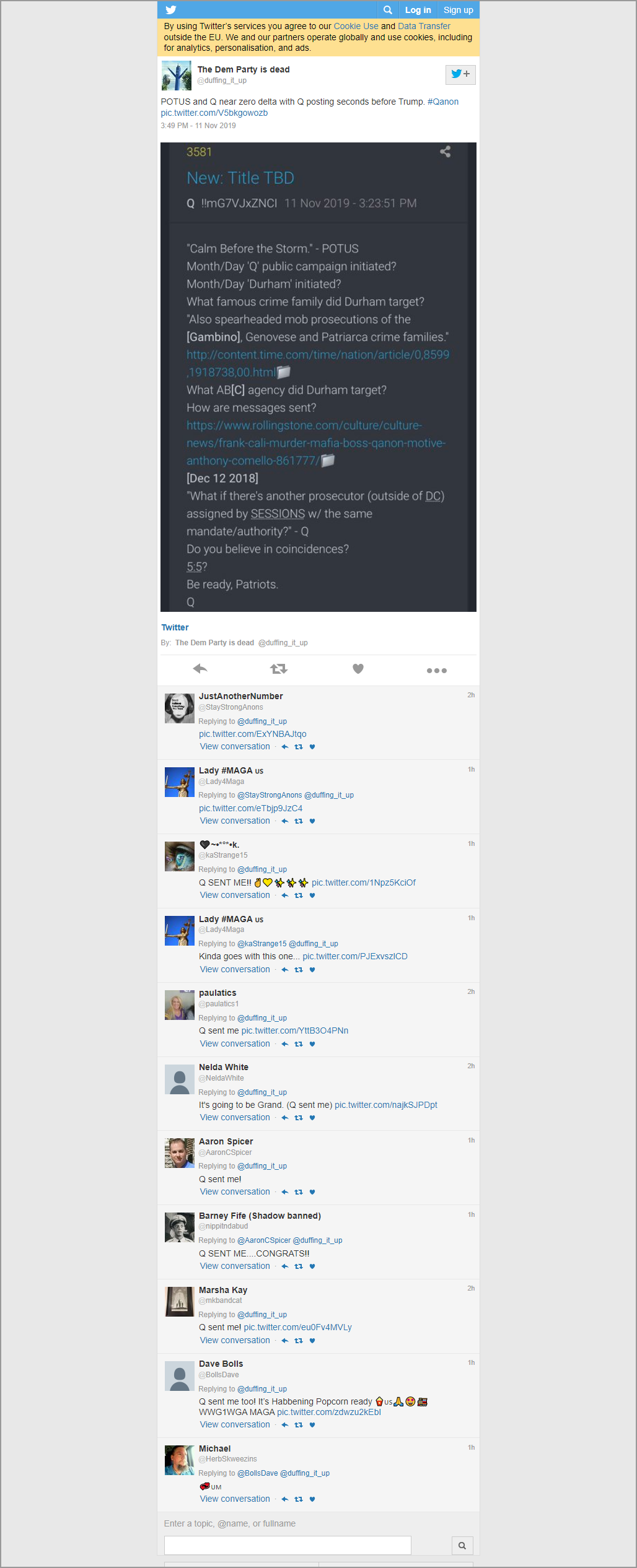Click the search button beside bottom input
637x1568 pixels.
tap(462, 1546)
